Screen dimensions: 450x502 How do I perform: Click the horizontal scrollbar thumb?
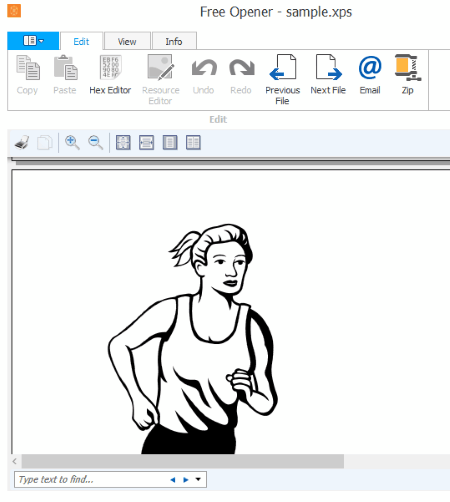(x=183, y=461)
